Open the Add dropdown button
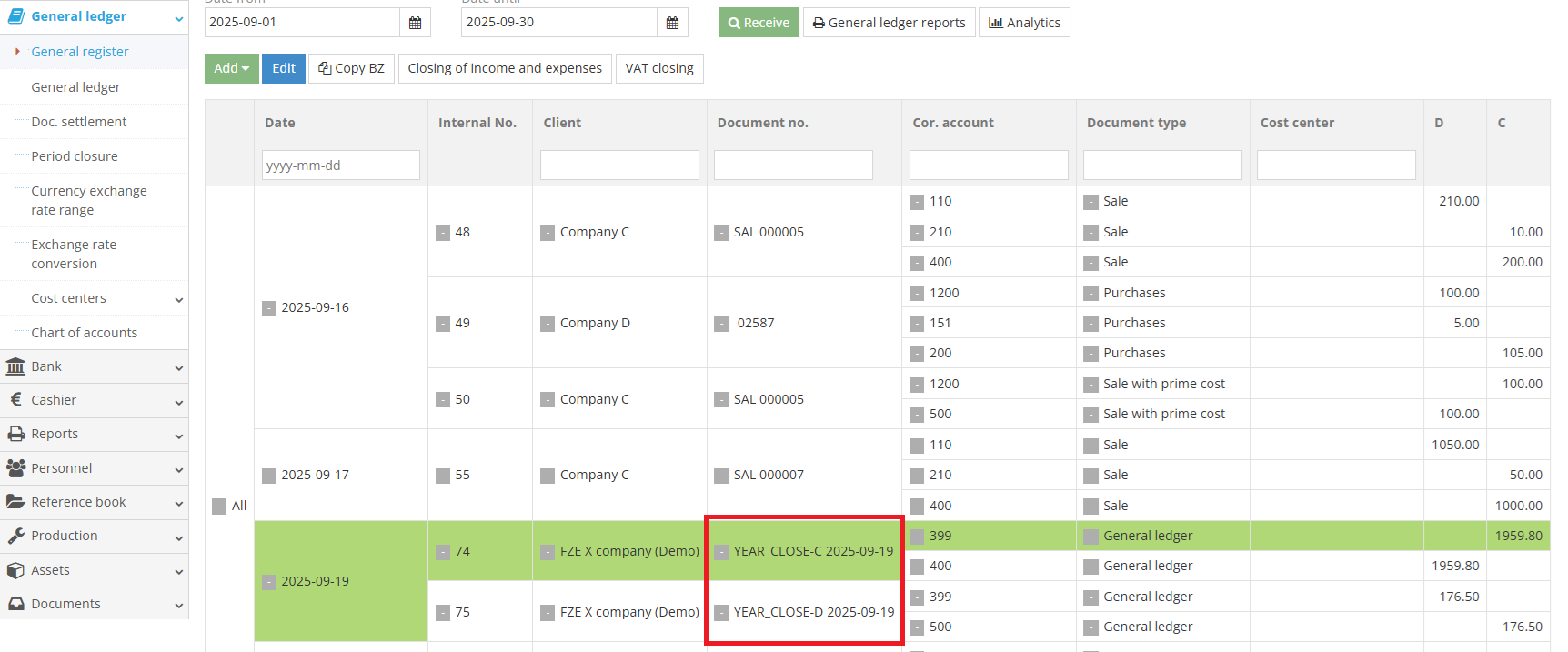1568x652 pixels. point(231,68)
